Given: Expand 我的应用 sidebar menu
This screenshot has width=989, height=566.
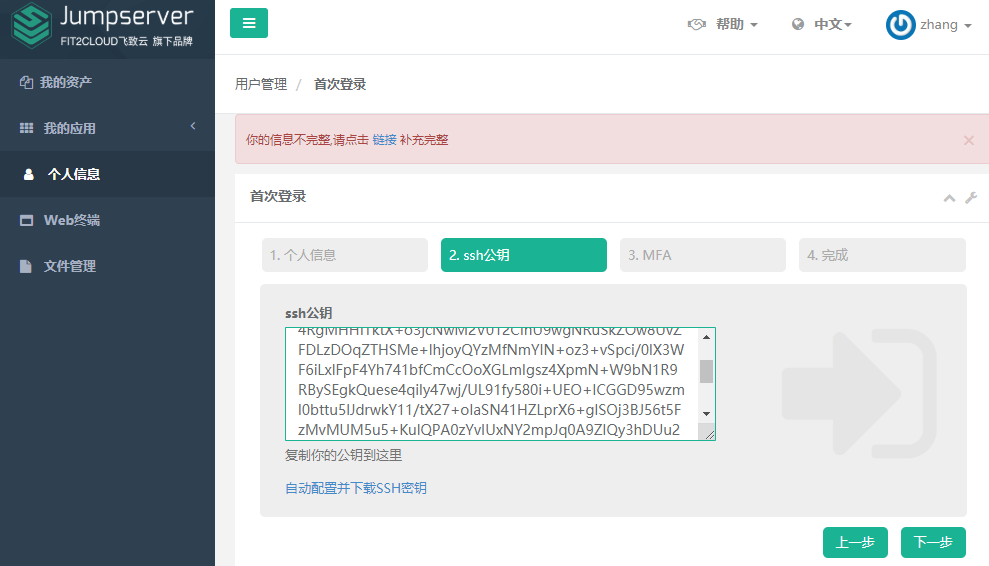Looking at the screenshot, I should (x=70, y=128).
